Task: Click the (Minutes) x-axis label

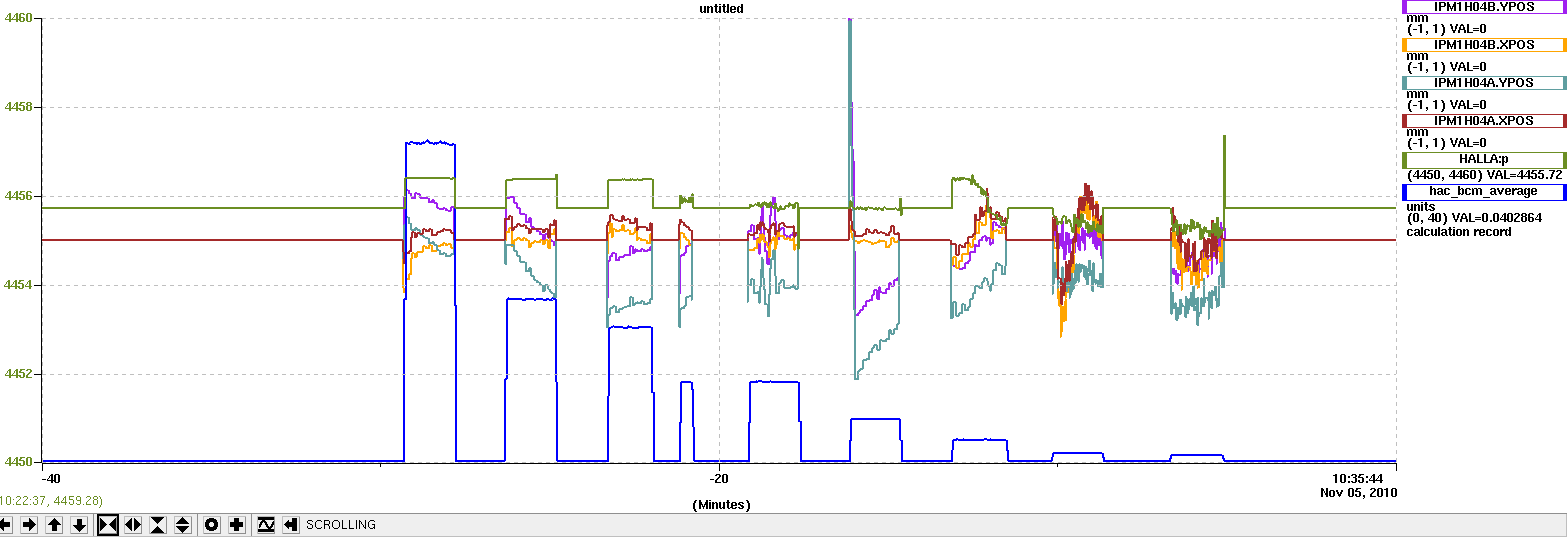Action: click(x=721, y=505)
